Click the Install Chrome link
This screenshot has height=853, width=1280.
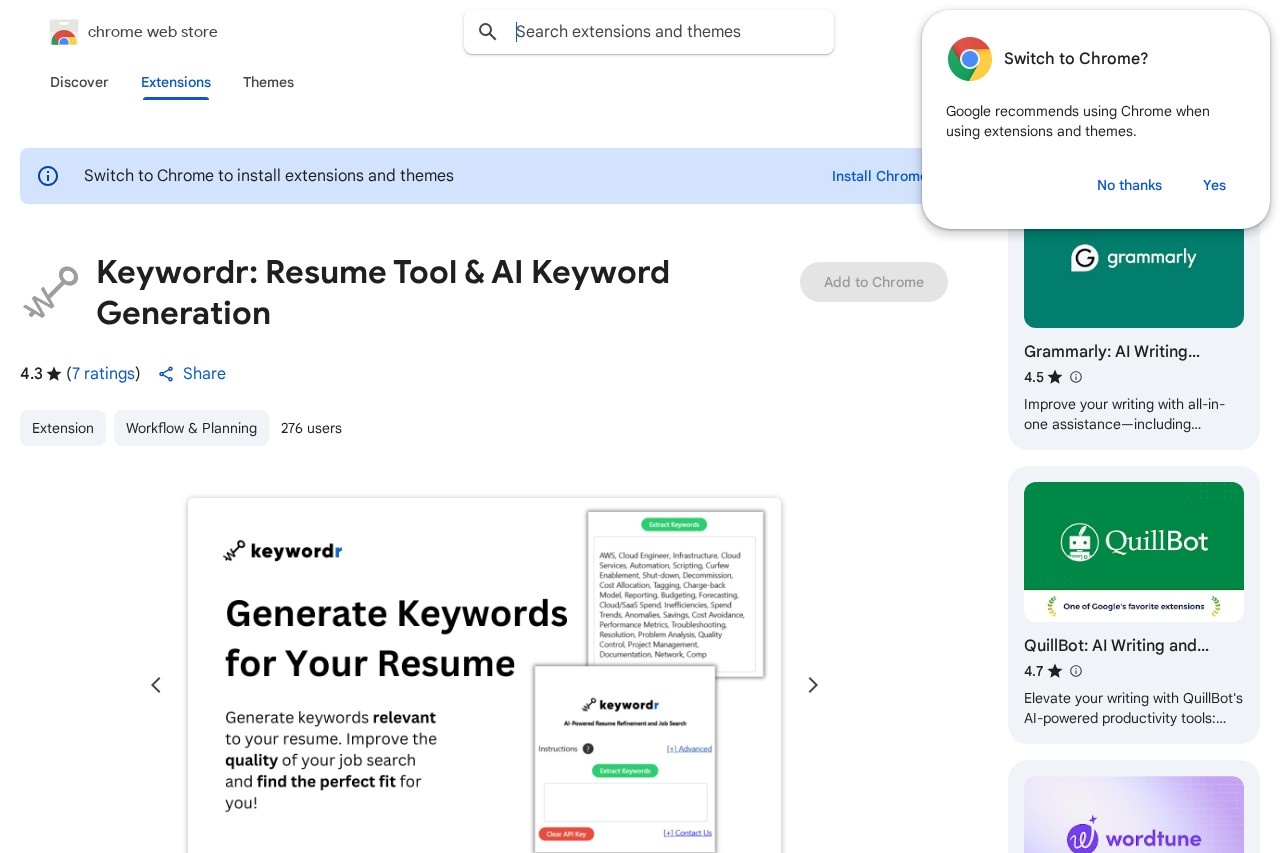click(878, 176)
